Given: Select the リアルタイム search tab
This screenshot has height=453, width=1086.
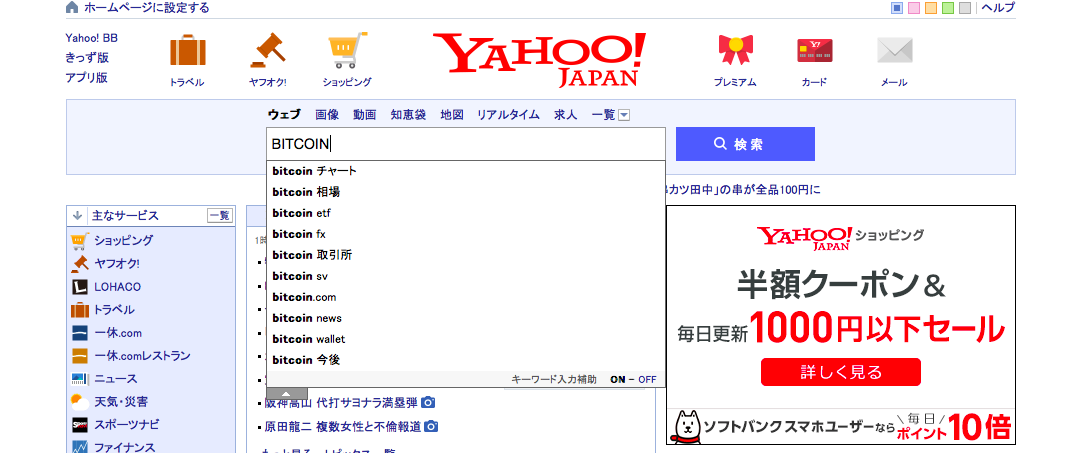Looking at the screenshot, I should (x=508, y=115).
